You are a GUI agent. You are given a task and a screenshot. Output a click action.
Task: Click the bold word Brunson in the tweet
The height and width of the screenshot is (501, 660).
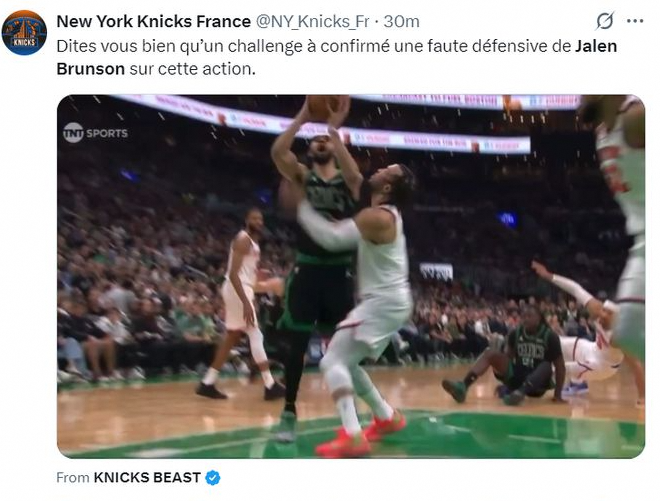click(x=90, y=69)
